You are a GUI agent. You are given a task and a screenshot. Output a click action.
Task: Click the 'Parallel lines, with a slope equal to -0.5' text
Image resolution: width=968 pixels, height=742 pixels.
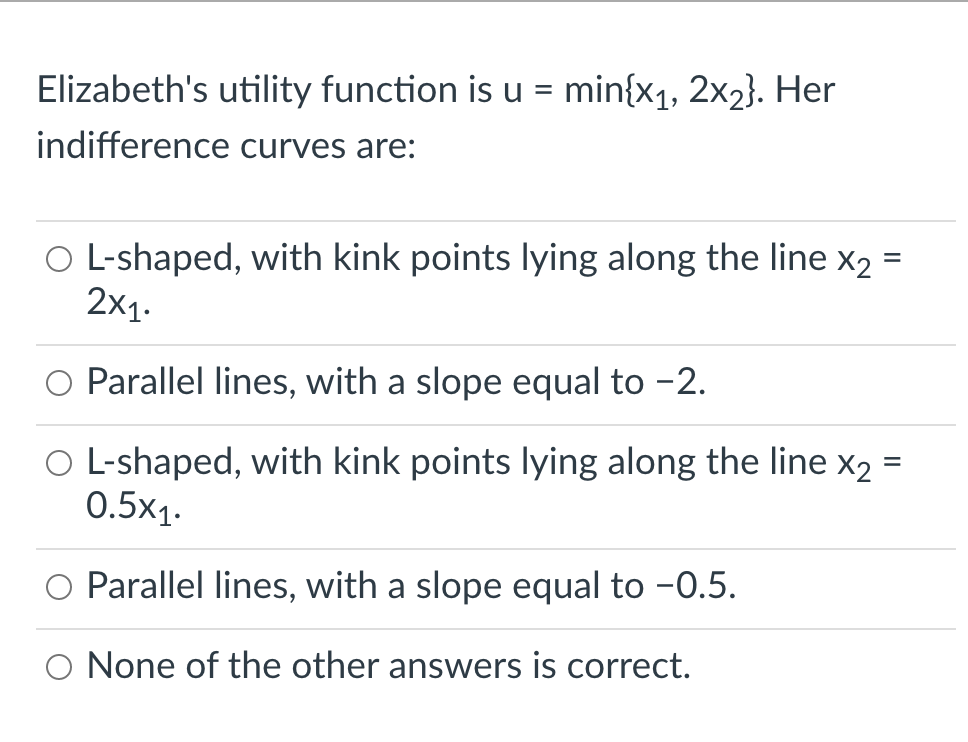(412, 587)
